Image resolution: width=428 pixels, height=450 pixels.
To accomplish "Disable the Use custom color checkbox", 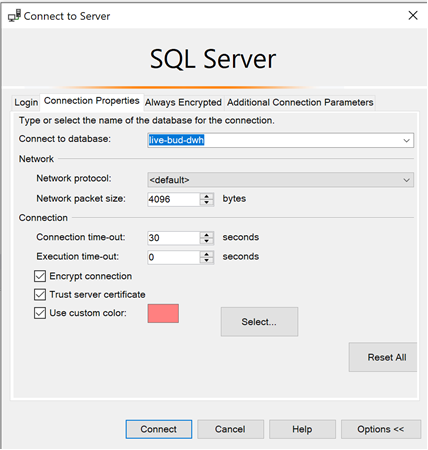I will [x=40, y=313].
